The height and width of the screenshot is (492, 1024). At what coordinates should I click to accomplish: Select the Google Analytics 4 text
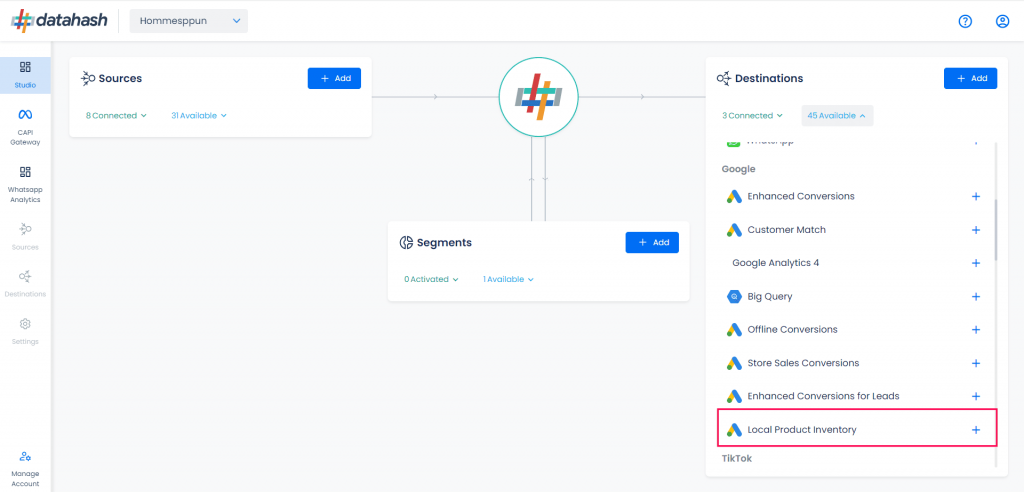click(x=775, y=263)
